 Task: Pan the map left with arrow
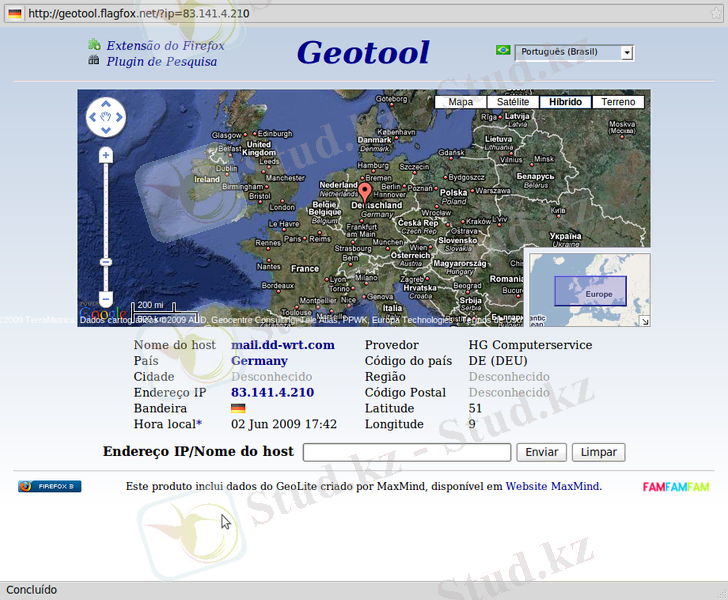(92, 117)
